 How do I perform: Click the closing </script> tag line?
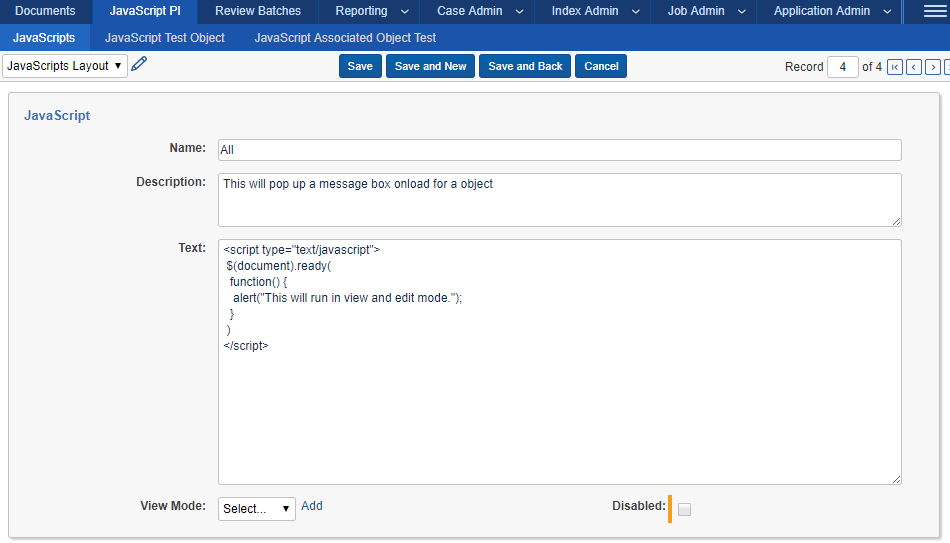pos(246,345)
